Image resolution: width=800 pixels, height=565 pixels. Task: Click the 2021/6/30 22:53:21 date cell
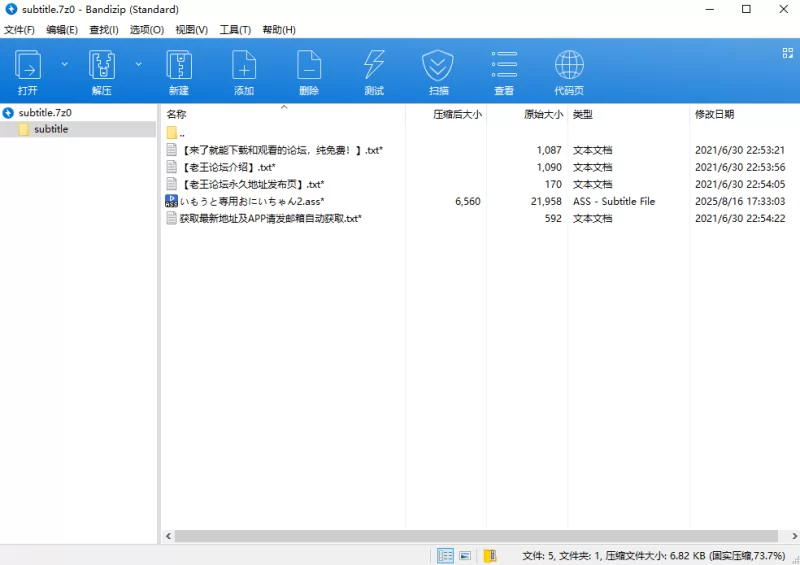740,150
